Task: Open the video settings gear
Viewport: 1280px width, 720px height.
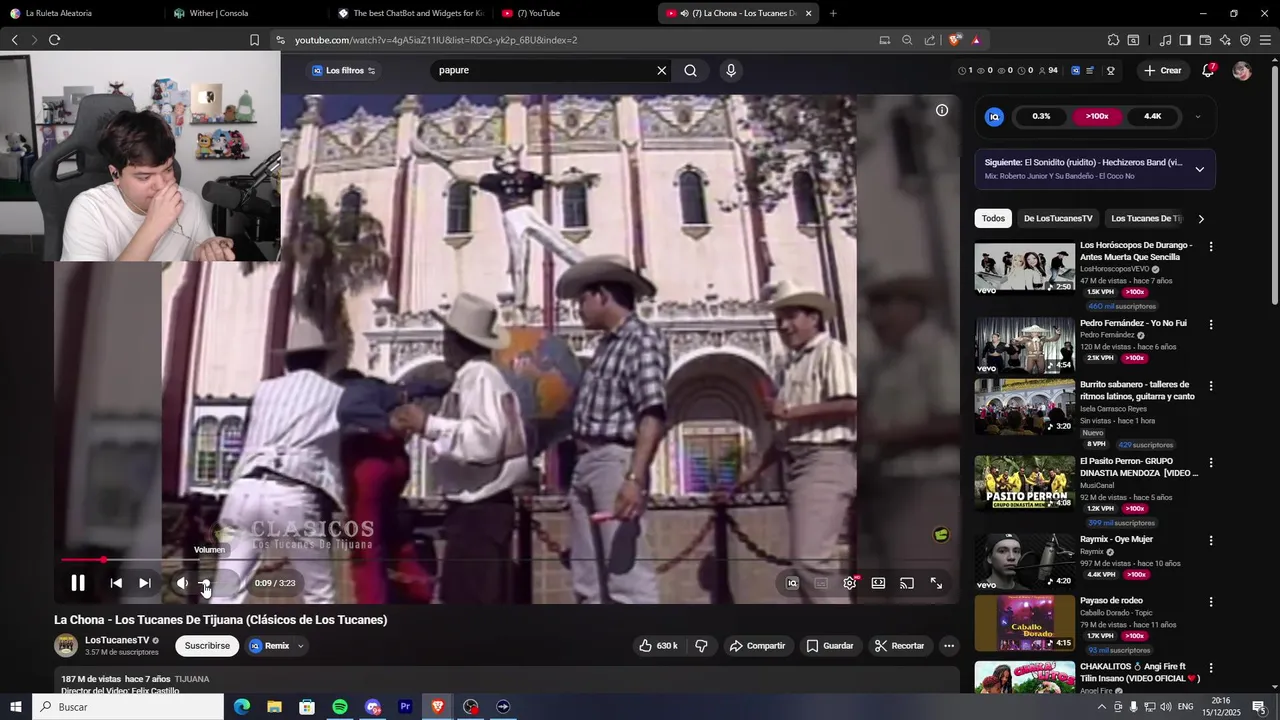Action: [x=850, y=583]
